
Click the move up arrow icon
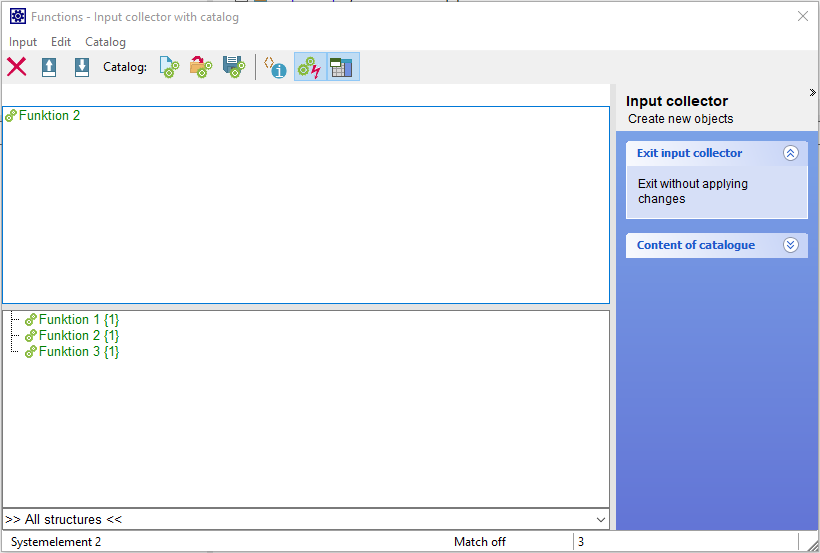[x=49, y=67]
